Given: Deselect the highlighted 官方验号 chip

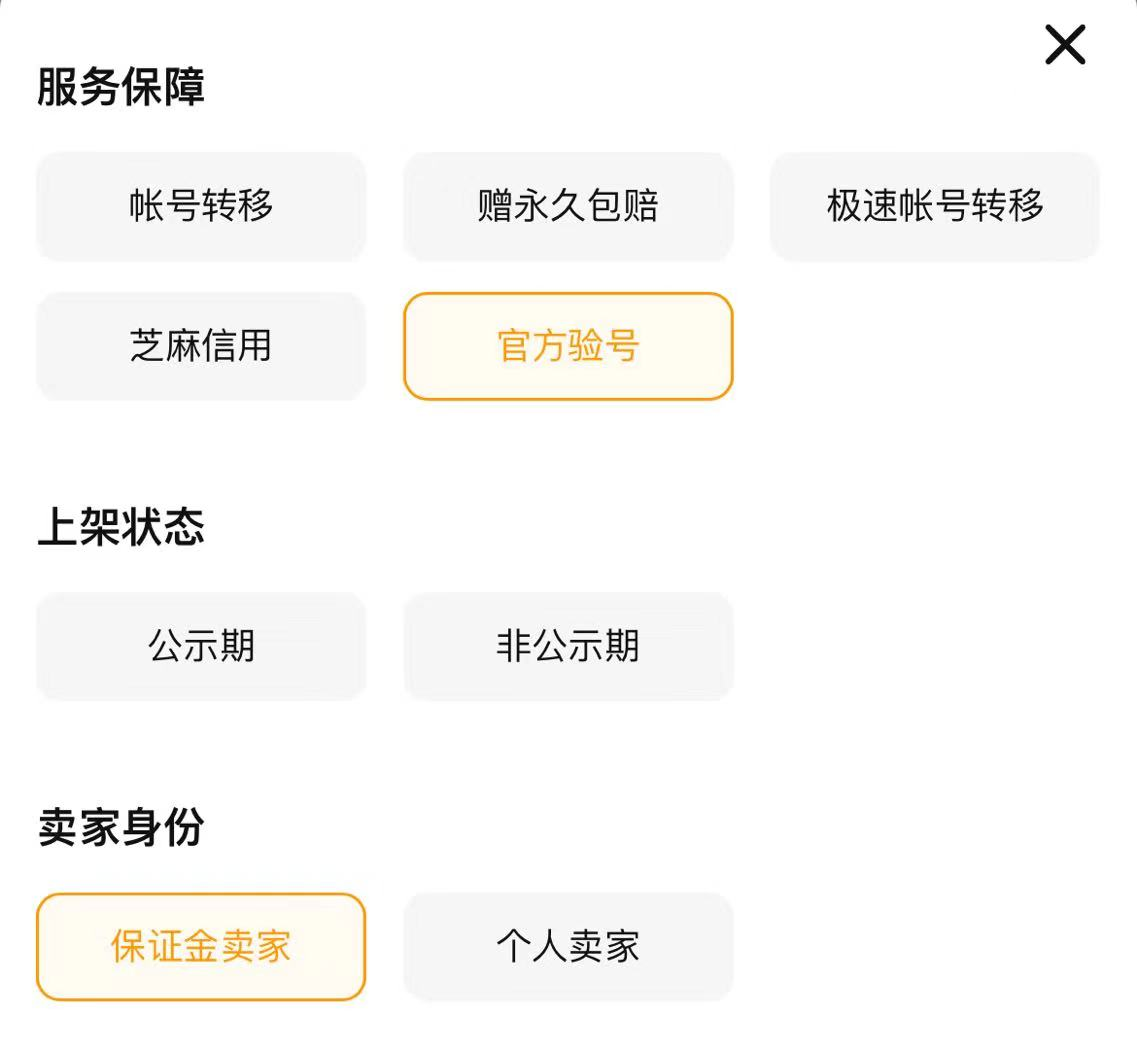Looking at the screenshot, I should [568, 346].
